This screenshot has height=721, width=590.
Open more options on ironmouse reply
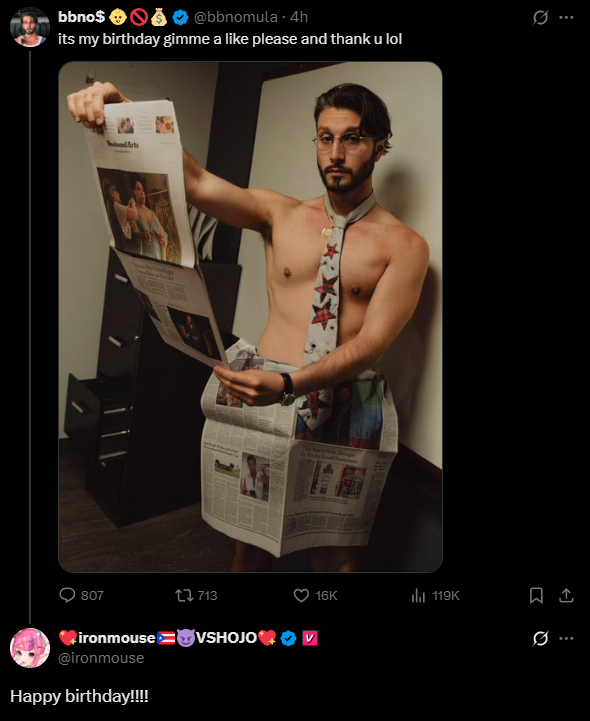pos(566,638)
